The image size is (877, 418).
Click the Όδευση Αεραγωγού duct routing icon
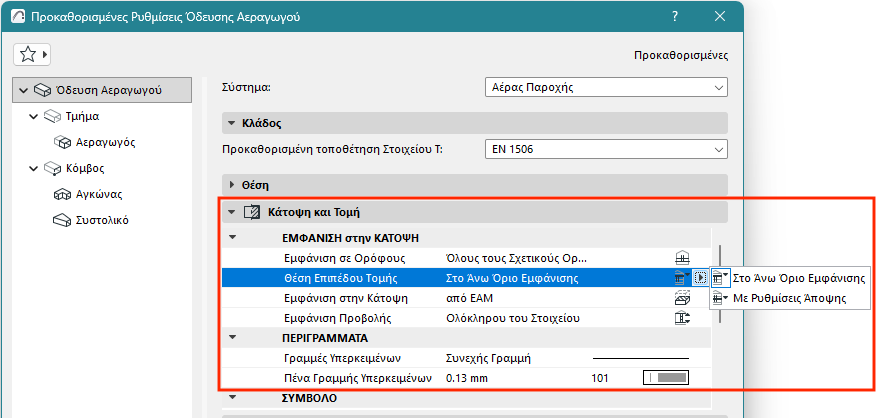point(44,91)
